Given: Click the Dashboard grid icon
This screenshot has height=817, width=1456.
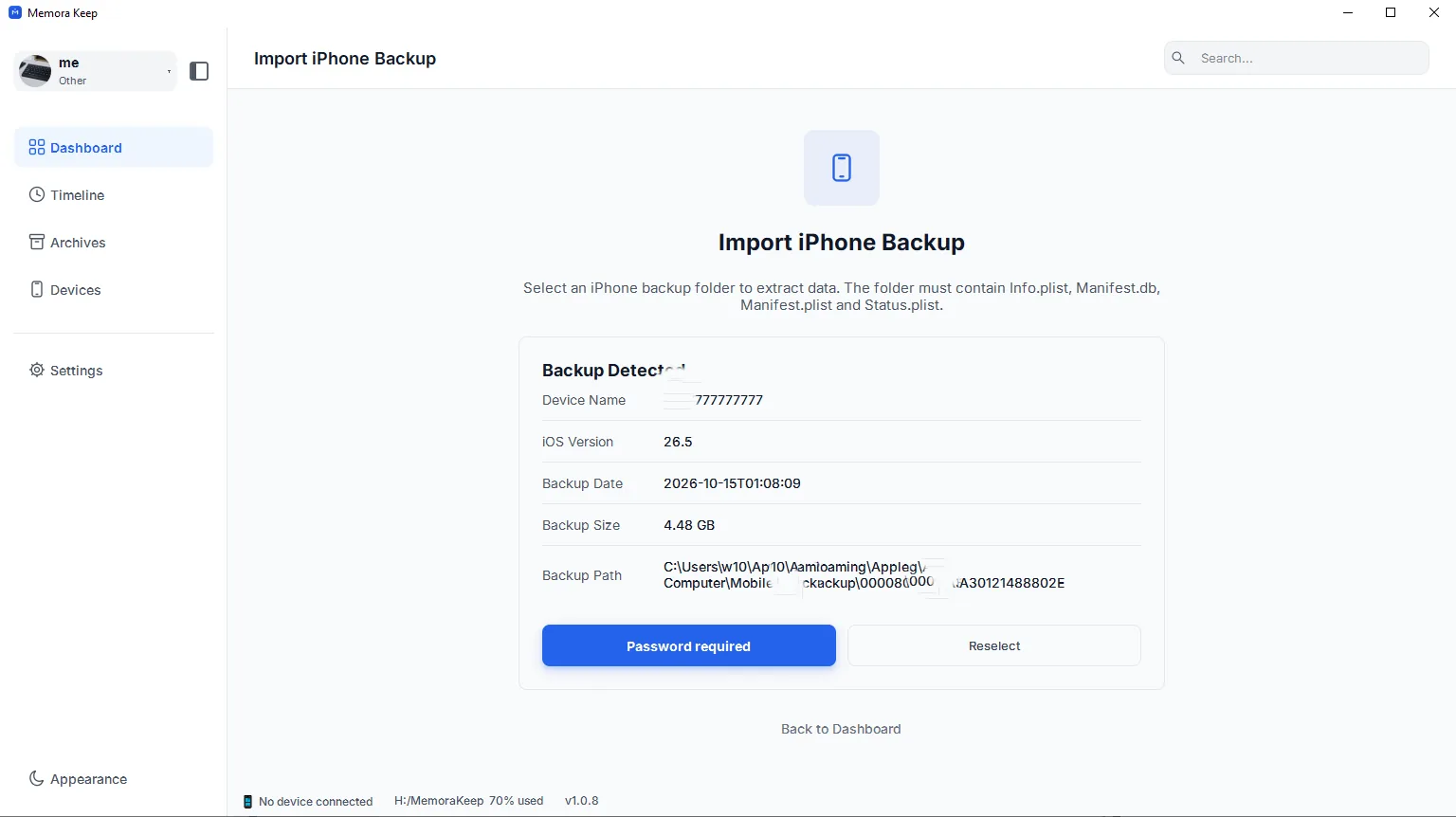Looking at the screenshot, I should (37, 147).
